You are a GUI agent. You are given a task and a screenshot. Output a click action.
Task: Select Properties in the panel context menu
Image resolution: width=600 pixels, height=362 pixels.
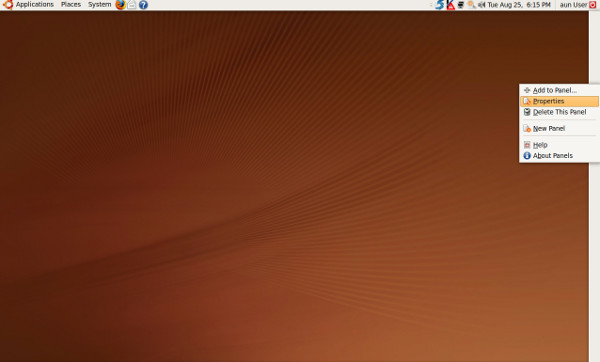(x=559, y=101)
